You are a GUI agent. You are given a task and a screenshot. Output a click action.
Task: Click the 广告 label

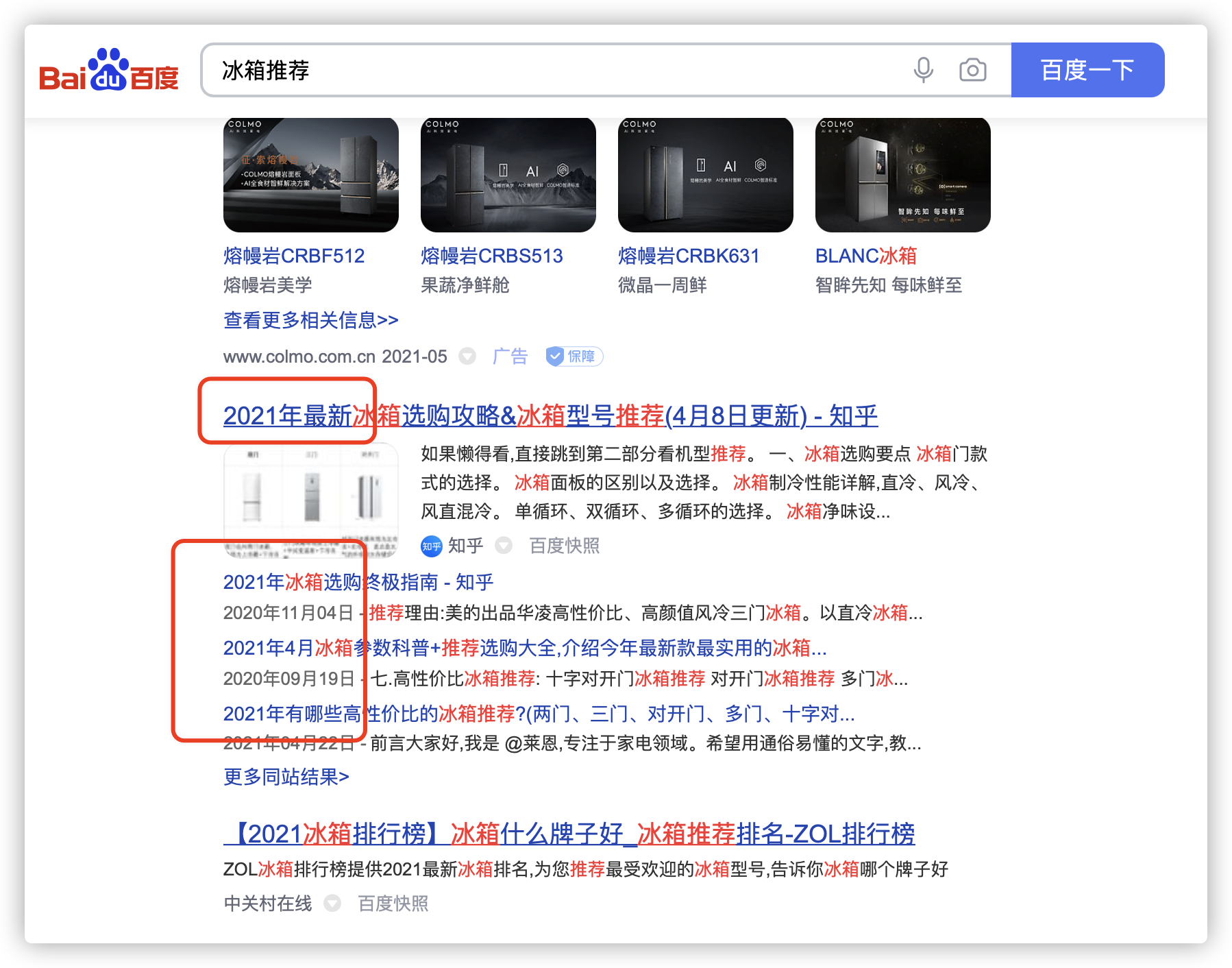point(510,356)
